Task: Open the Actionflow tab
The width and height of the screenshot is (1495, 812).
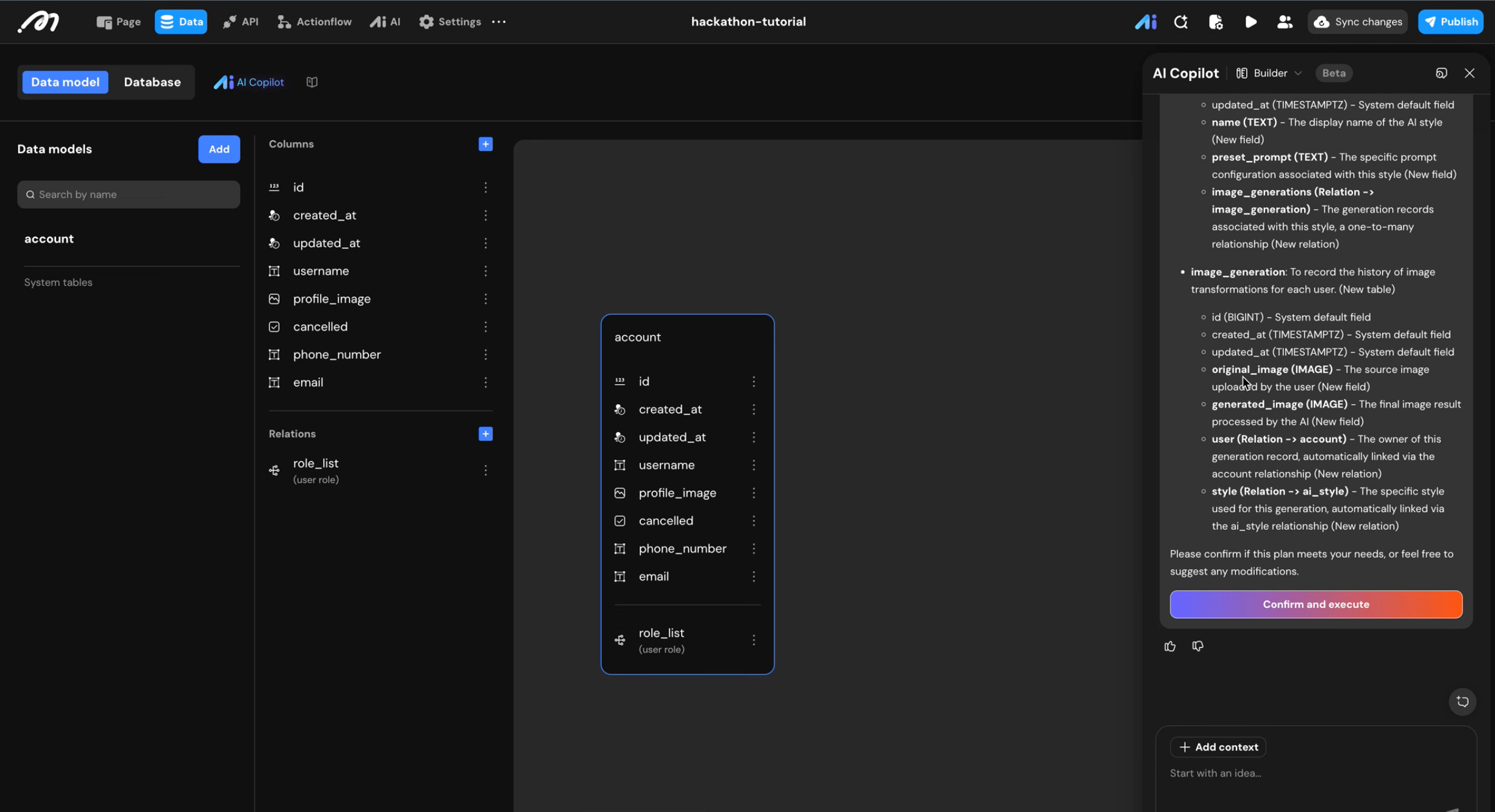Action: click(x=315, y=22)
